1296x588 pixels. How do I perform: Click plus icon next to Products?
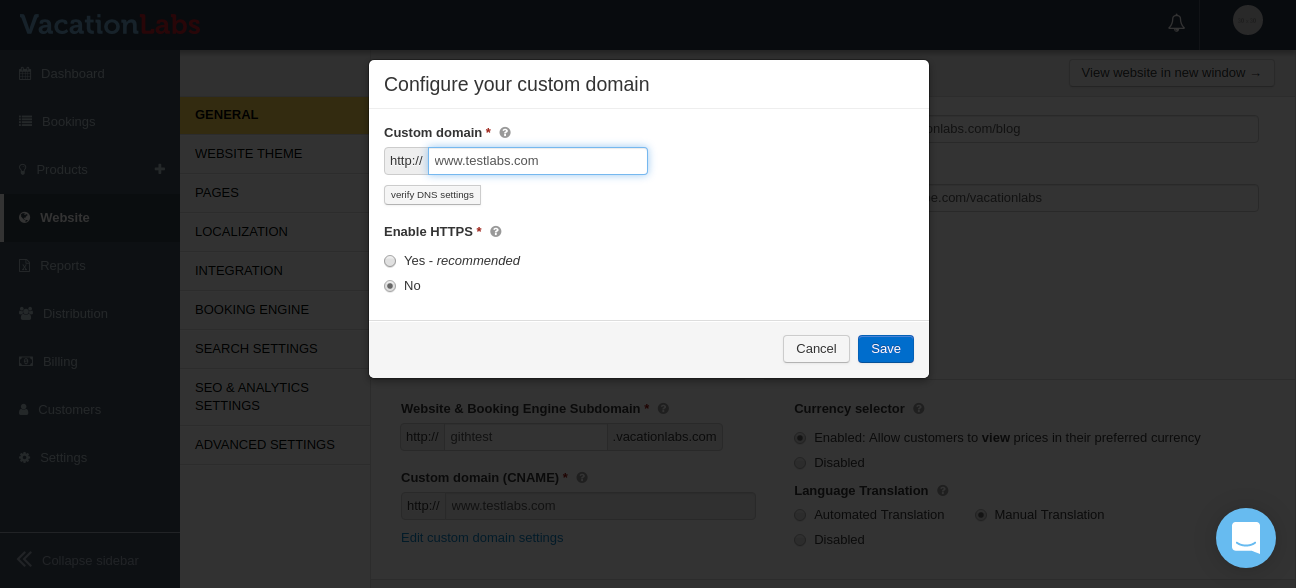tap(160, 169)
